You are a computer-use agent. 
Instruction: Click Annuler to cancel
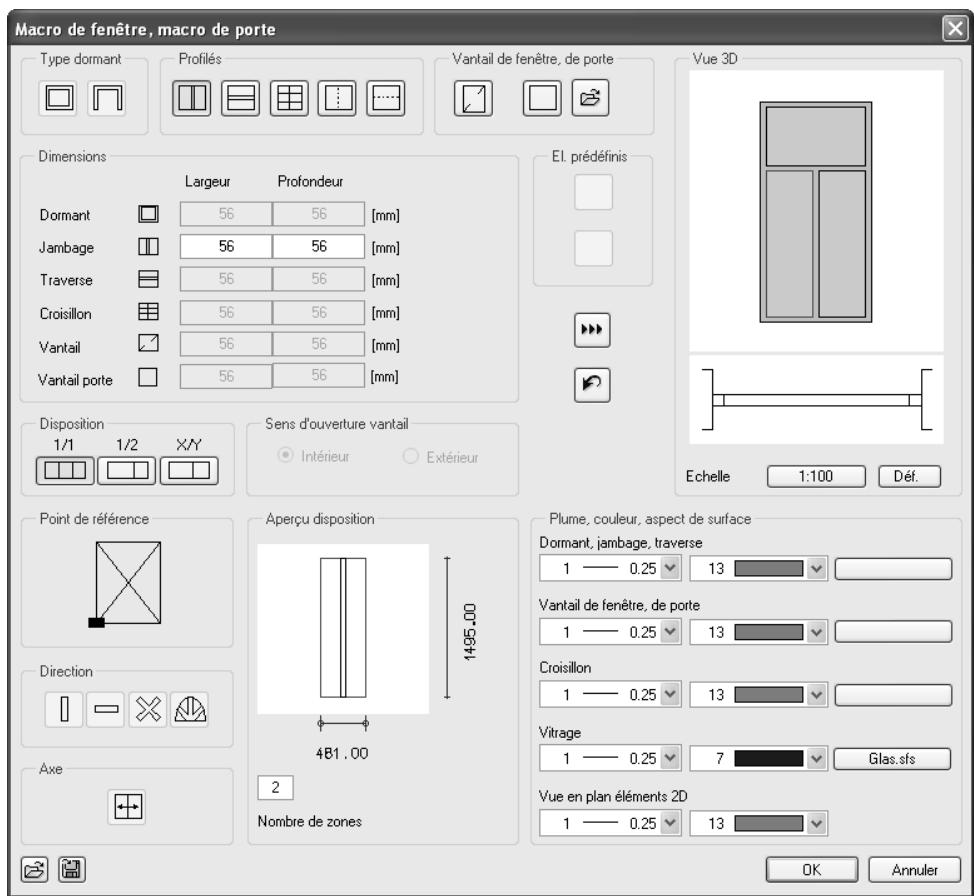coord(914,869)
